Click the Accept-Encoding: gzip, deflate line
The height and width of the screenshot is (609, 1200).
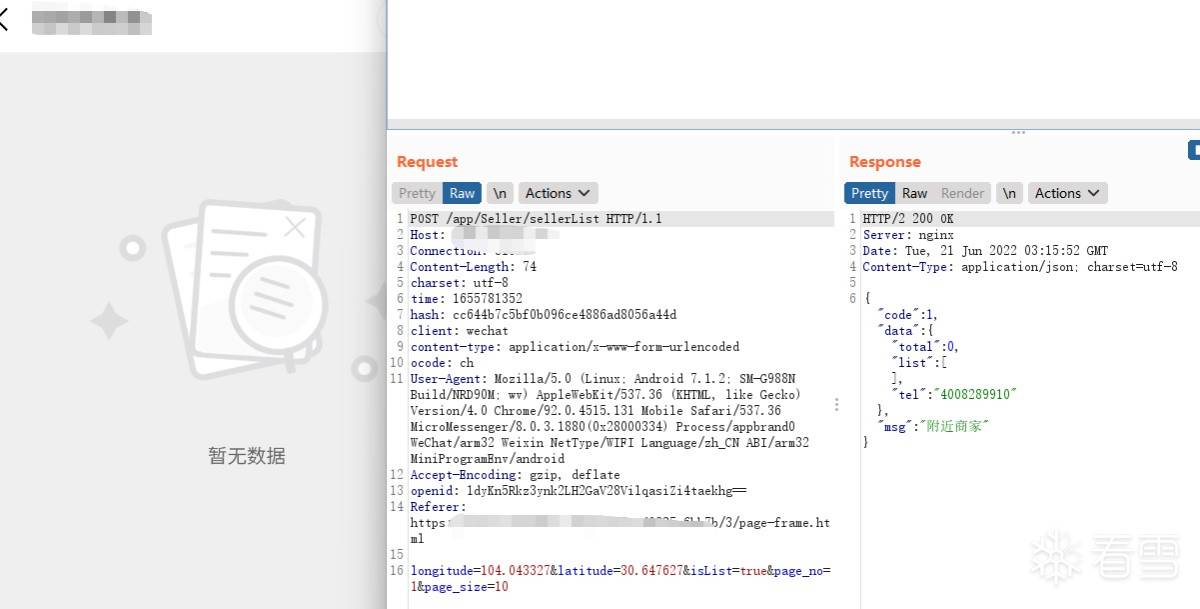515,475
